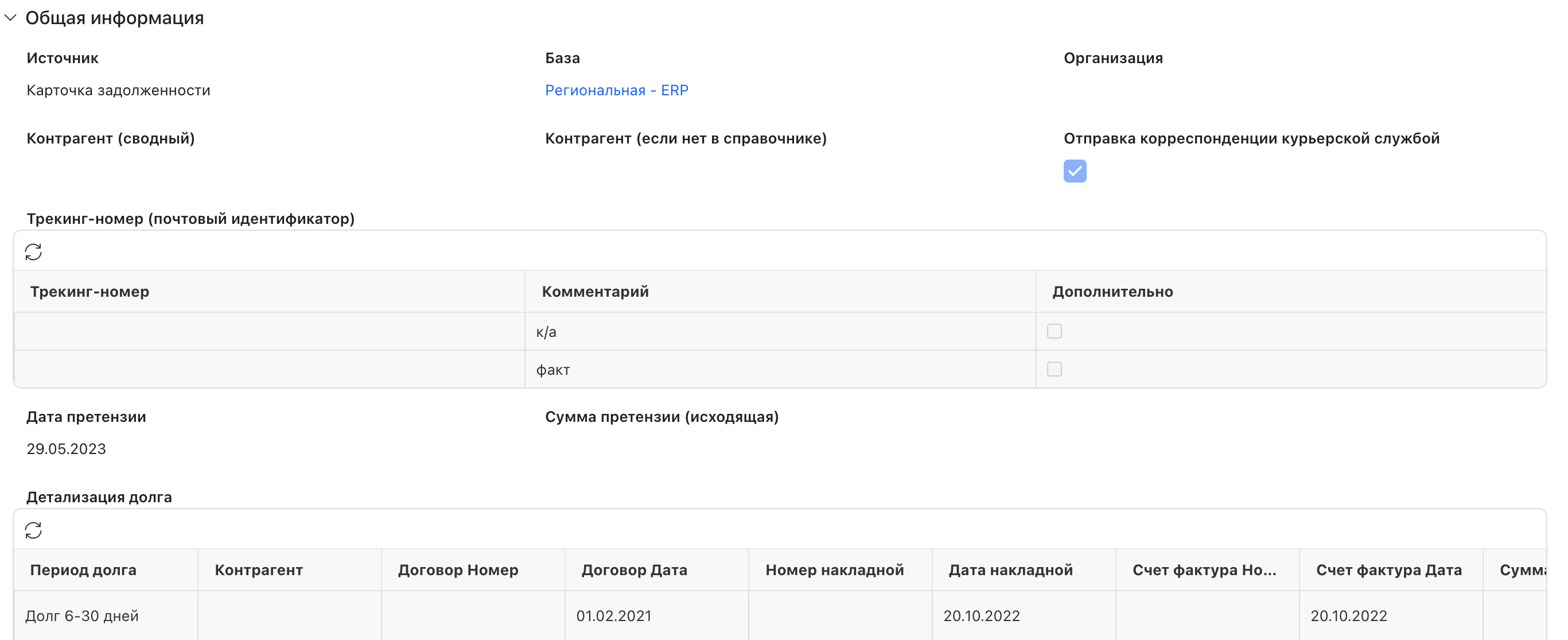Click the Дата накладной column header
This screenshot has width=1568, height=640.
[x=1024, y=569]
